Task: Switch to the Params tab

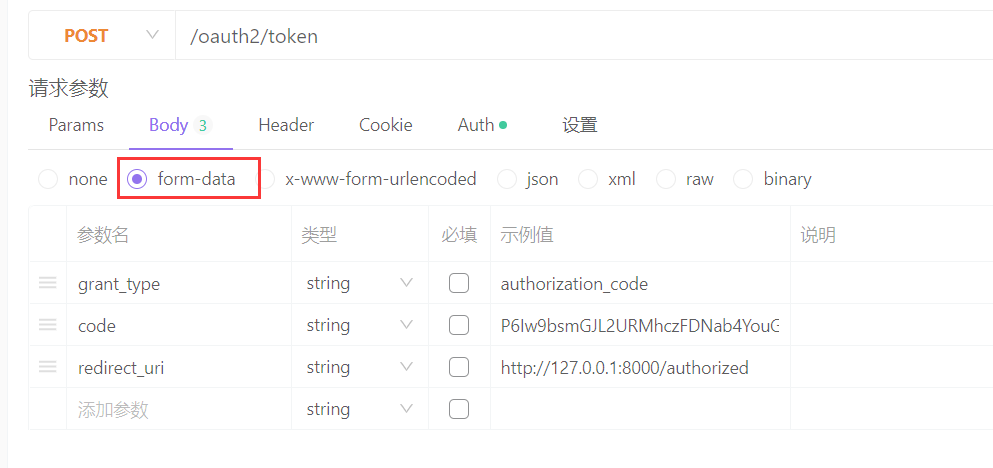Action: (76, 125)
